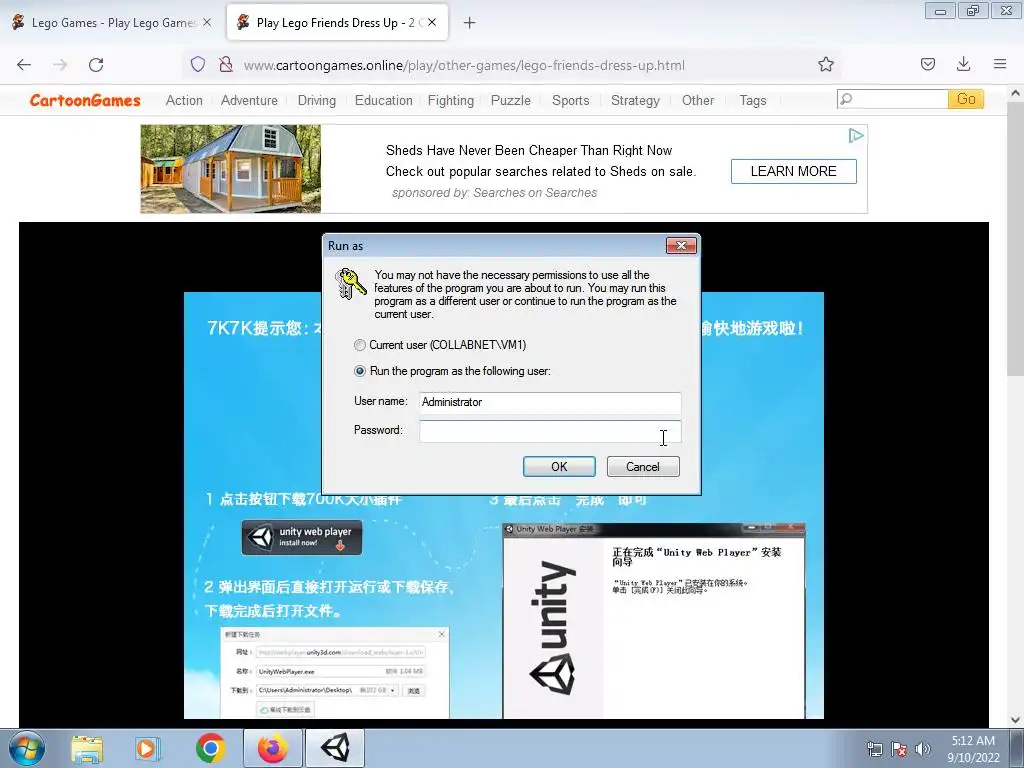Open Windows Explorer from the taskbar
The image size is (1024, 768).
point(87,748)
